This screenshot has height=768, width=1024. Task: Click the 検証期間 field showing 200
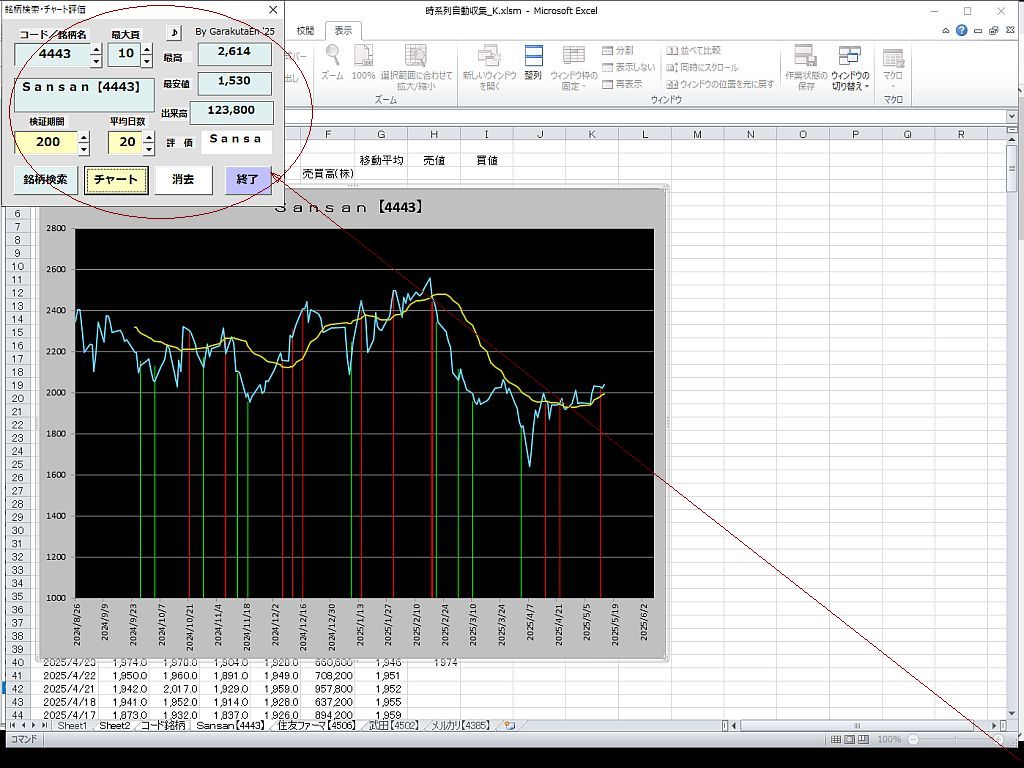46,142
